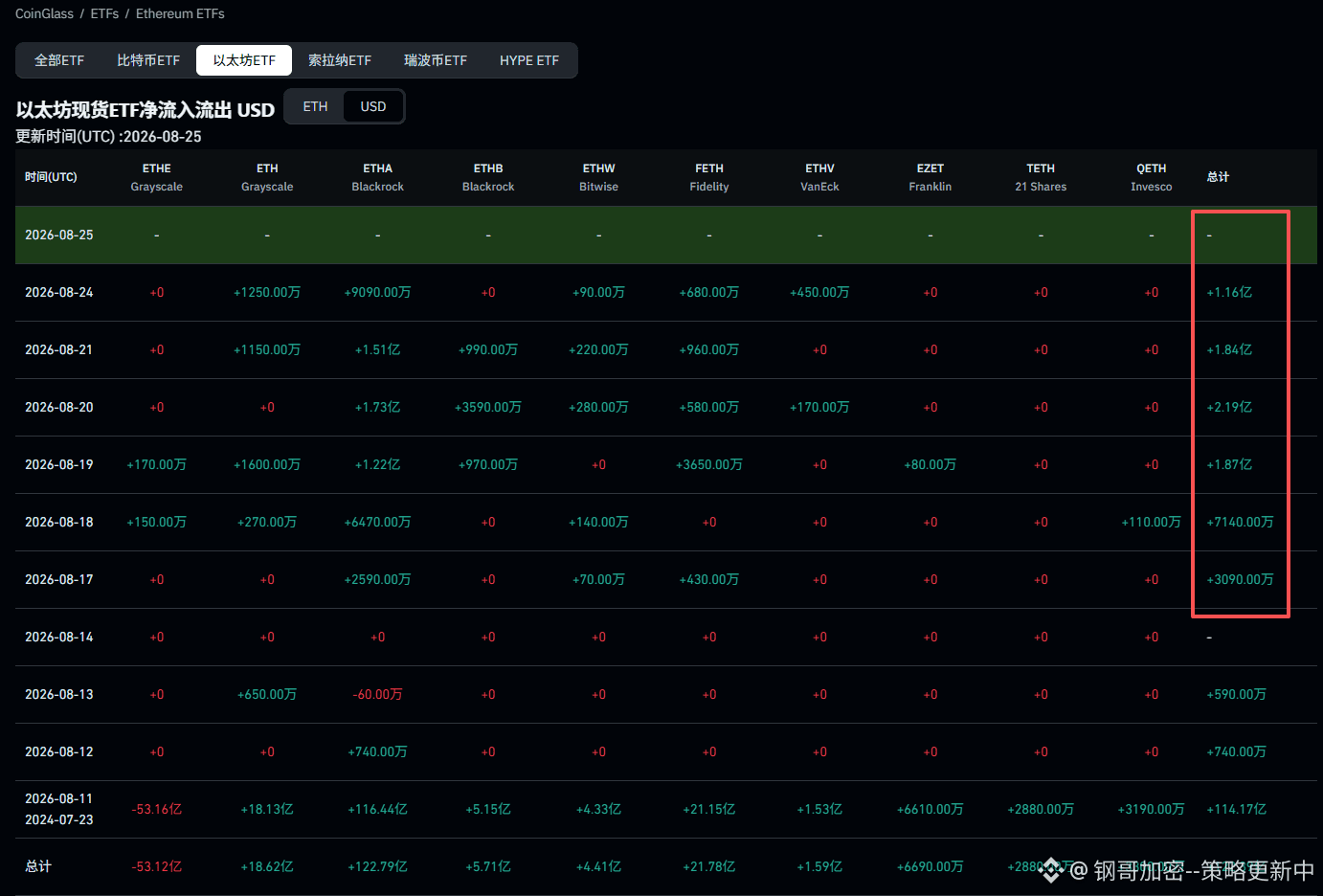Click the ETHW Bitwise column header
The image size is (1323, 896).
click(599, 177)
